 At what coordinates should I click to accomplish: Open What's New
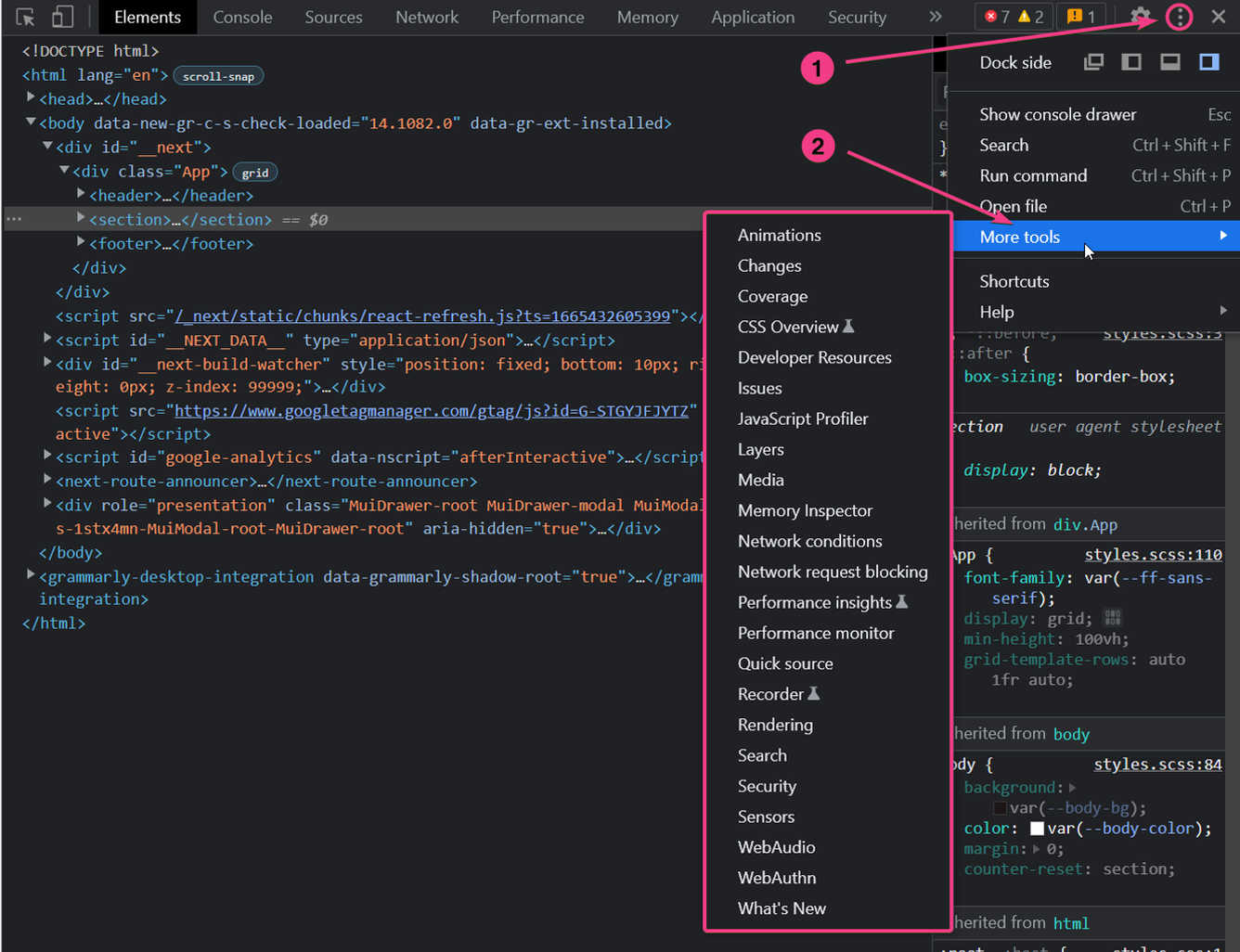[x=828, y=908]
